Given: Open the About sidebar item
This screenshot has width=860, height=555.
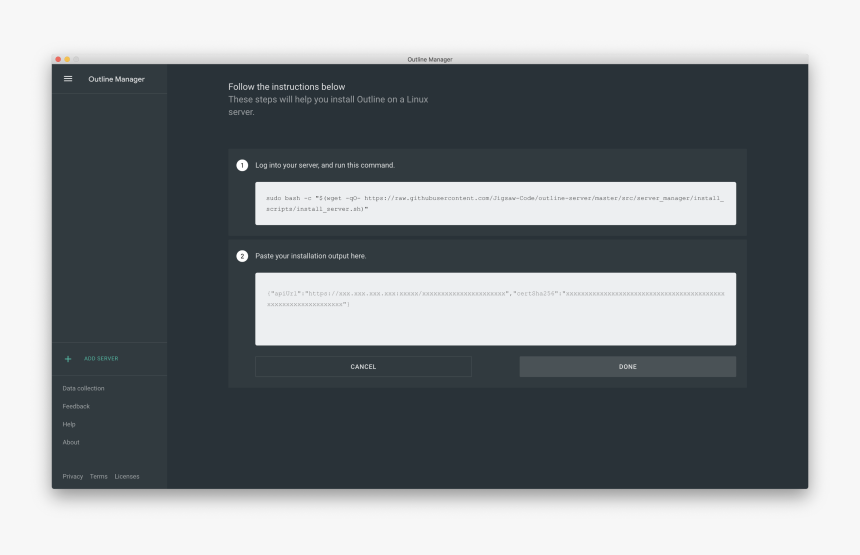Looking at the screenshot, I should pyautogui.click(x=71, y=443).
